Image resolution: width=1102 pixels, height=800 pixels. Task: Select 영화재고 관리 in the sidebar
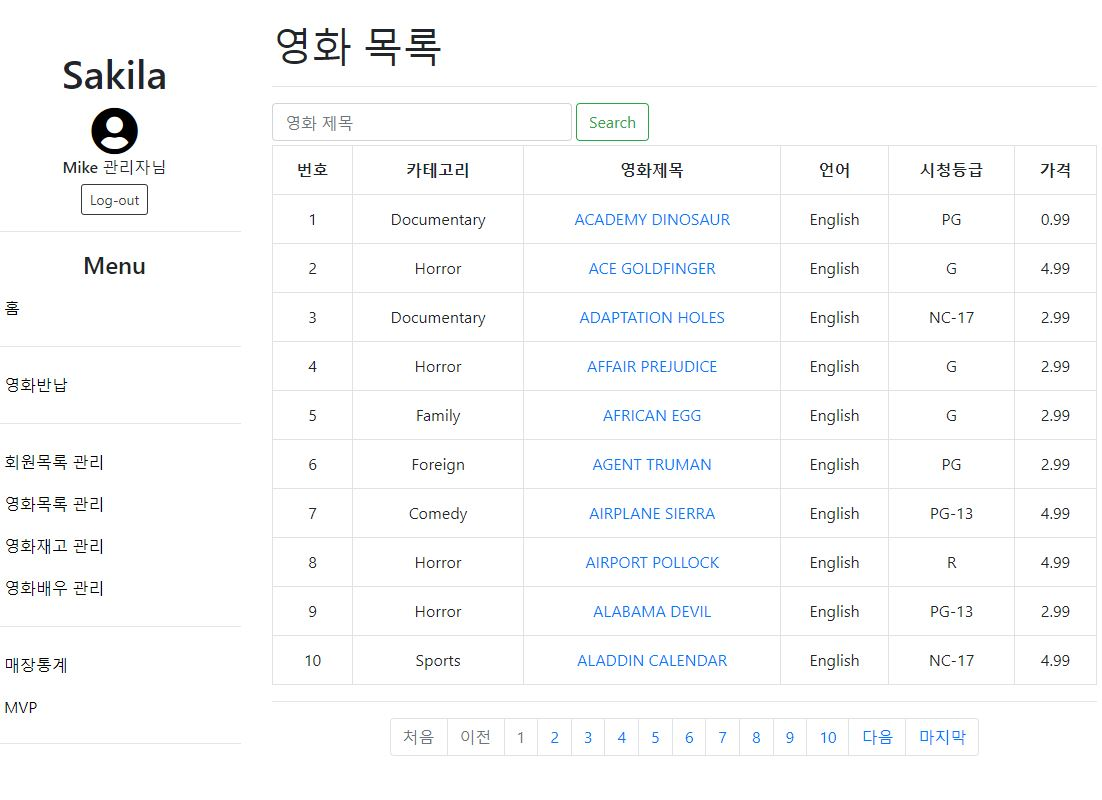[54, 546]
